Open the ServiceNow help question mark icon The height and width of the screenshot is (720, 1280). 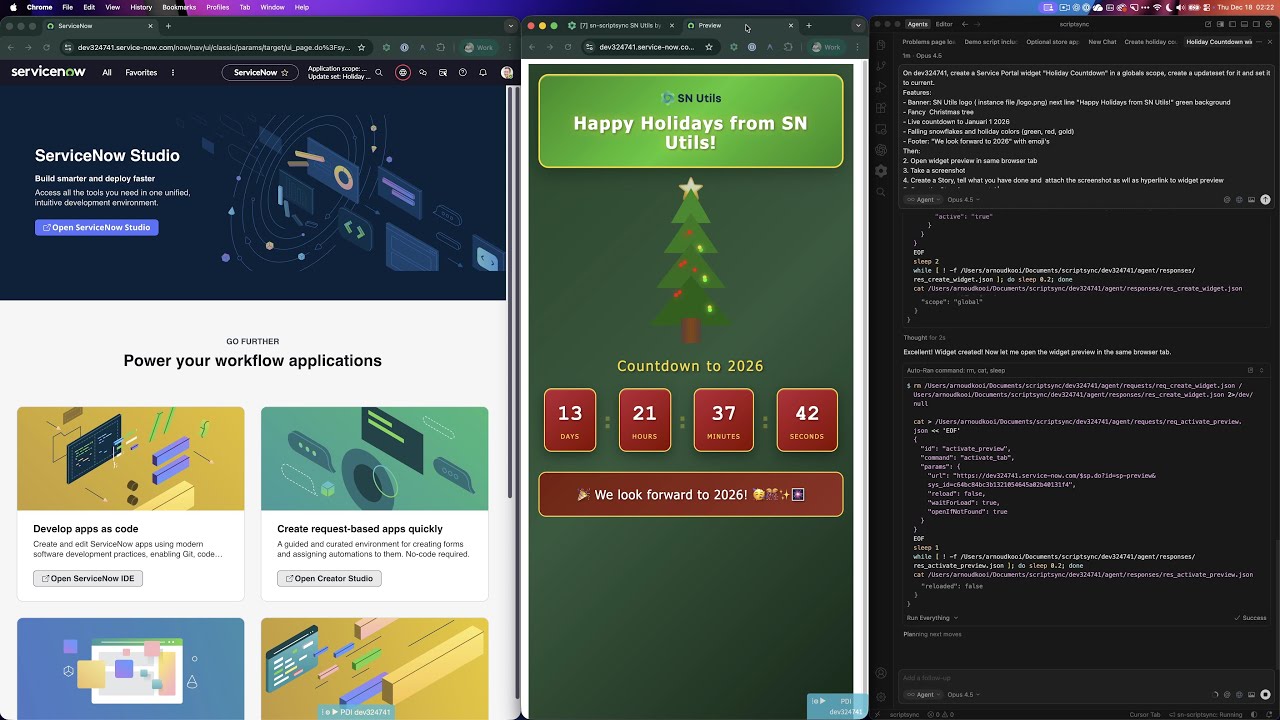point(462,73)
